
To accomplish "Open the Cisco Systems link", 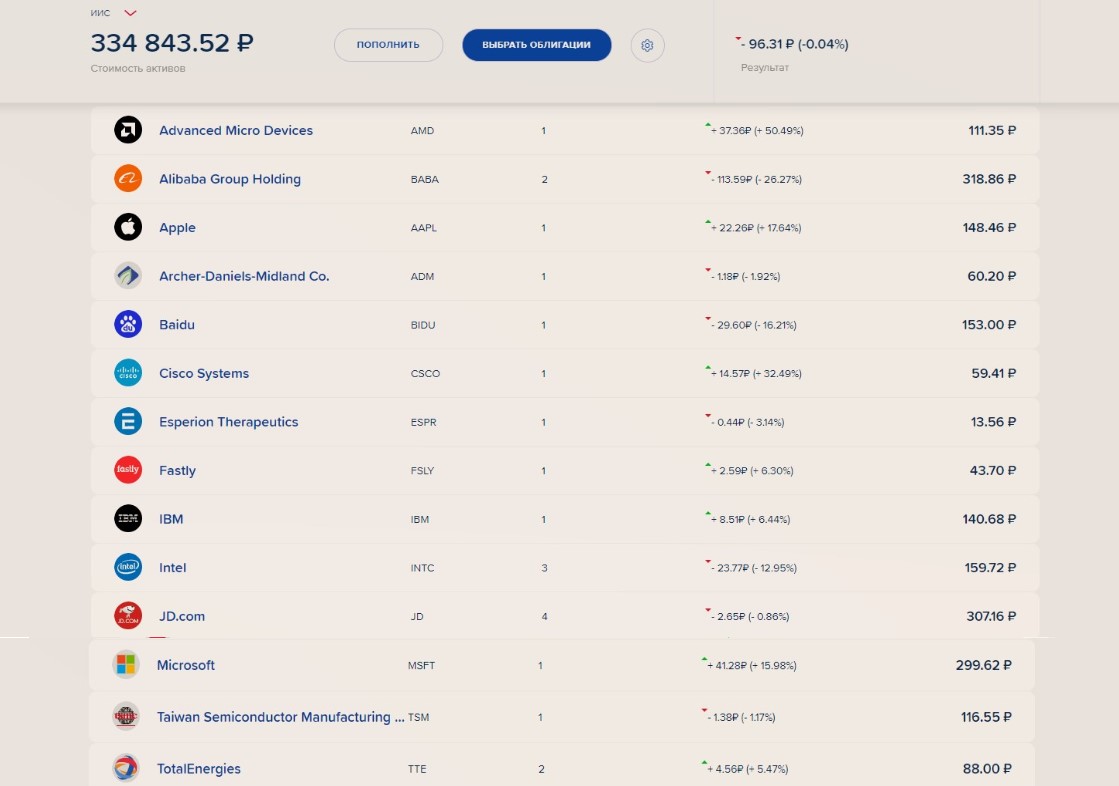I will pyautogui.click(x=204, y=373).
